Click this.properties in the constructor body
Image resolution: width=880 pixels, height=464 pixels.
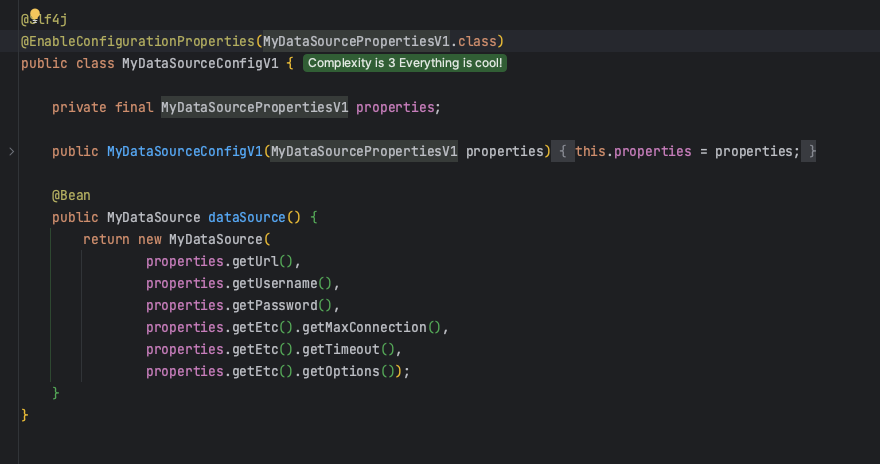click(x=633, y=151)
